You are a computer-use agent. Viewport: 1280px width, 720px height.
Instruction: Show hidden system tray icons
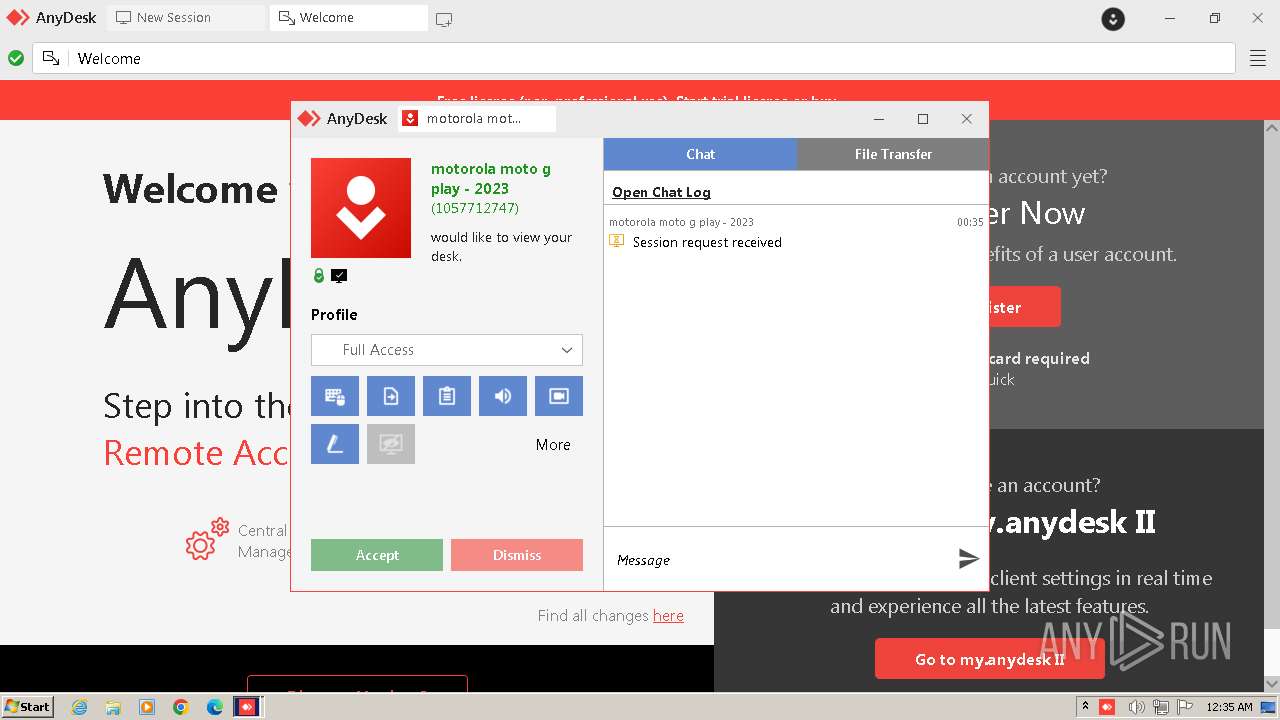[x=1085, y=706]
